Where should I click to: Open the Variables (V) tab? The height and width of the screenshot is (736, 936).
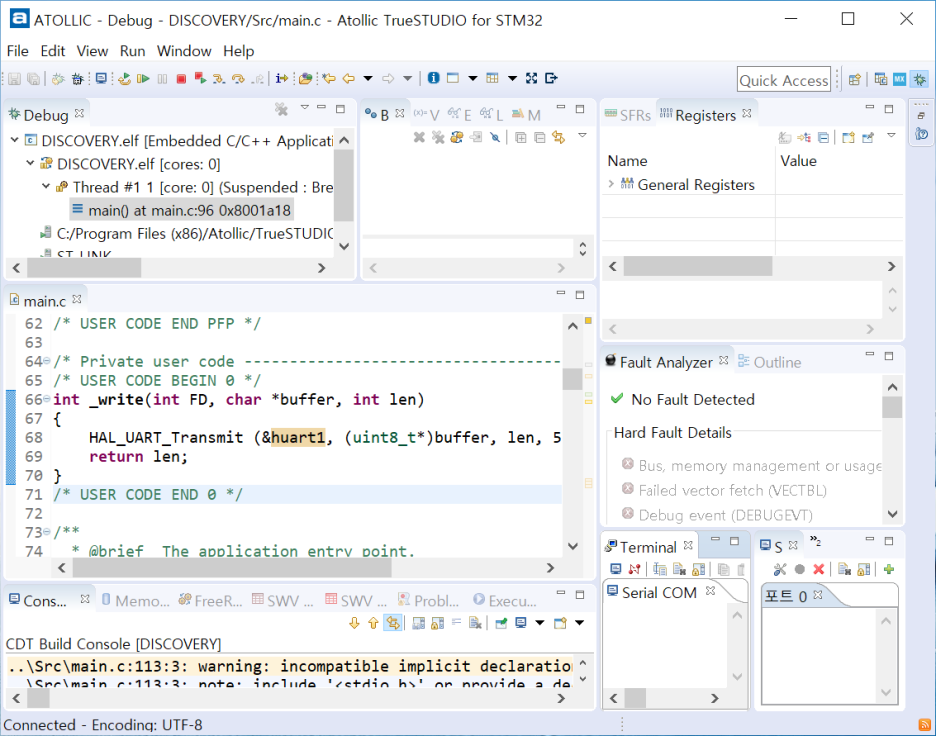click(x=426, y=115)
